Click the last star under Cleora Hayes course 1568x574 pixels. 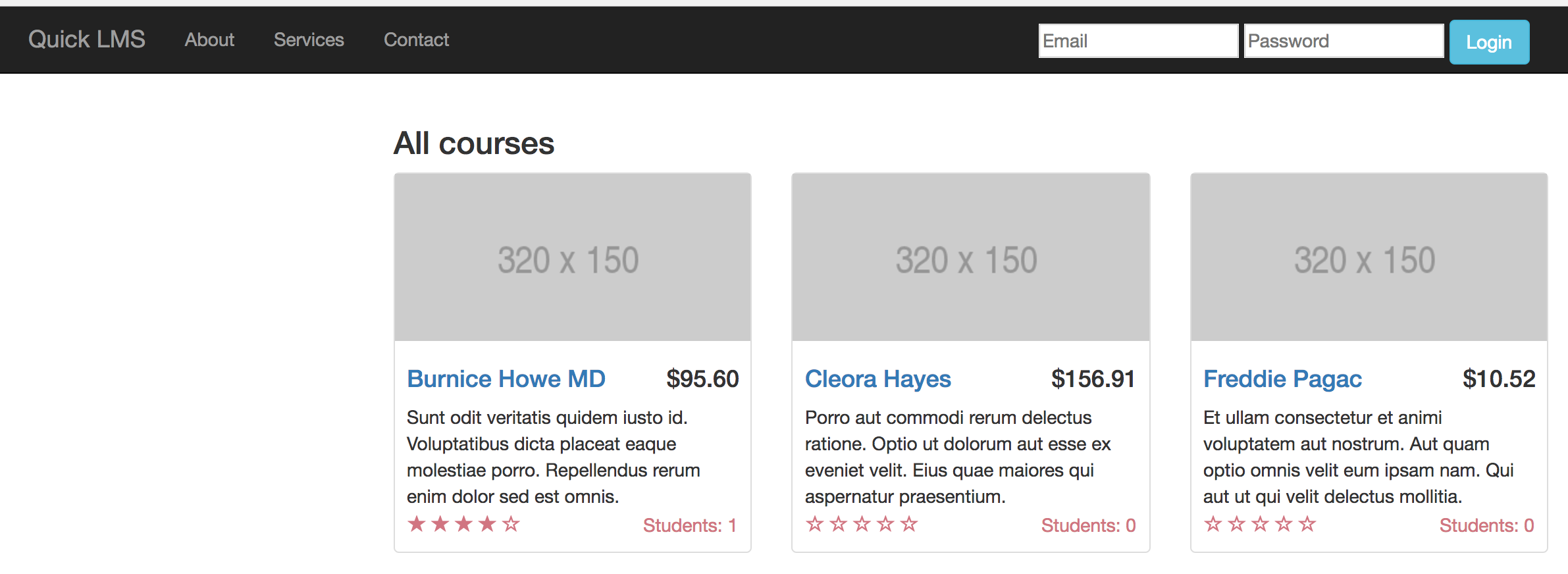point(909,524)
